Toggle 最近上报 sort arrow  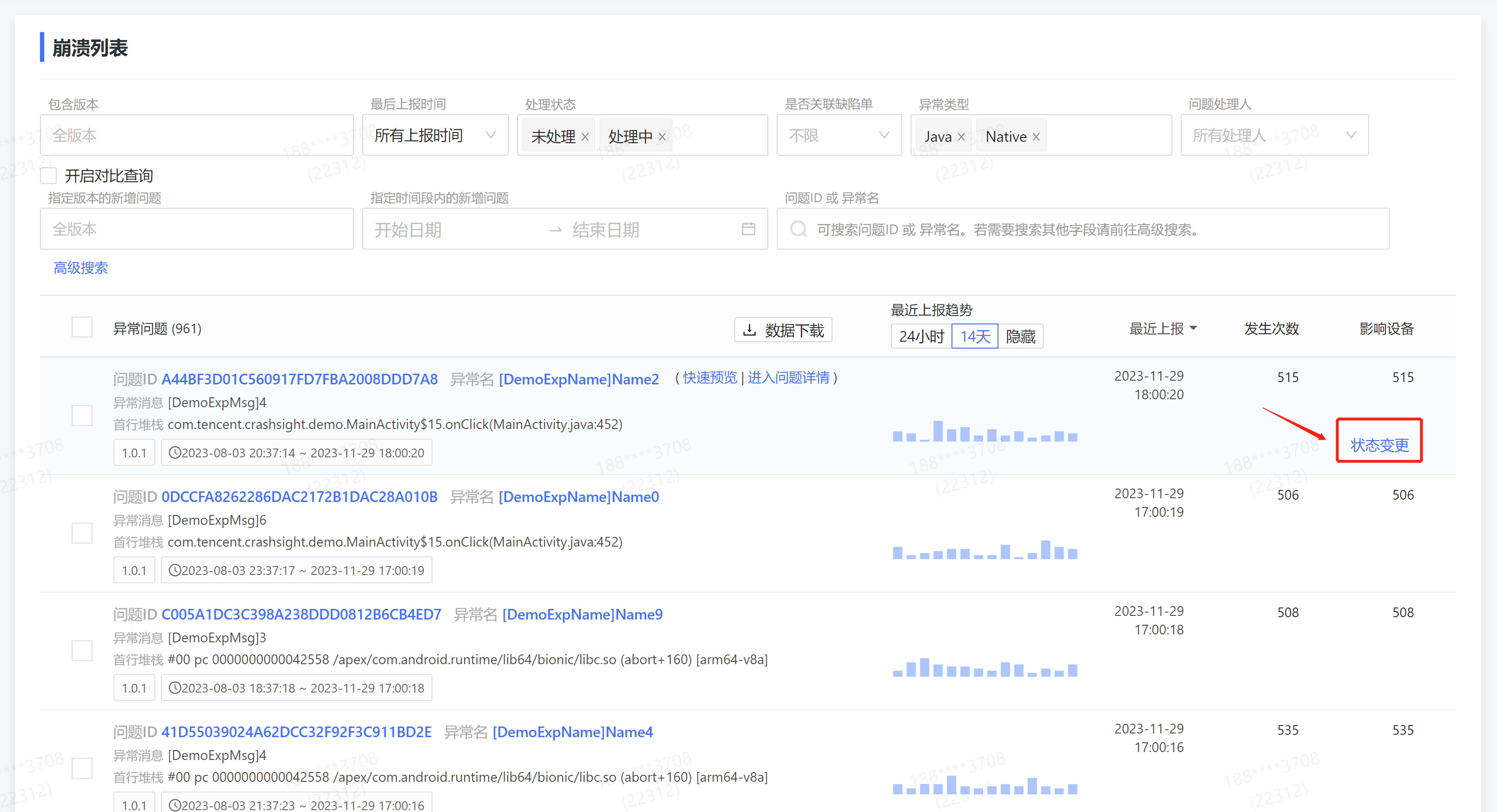tap(1193, 328)
